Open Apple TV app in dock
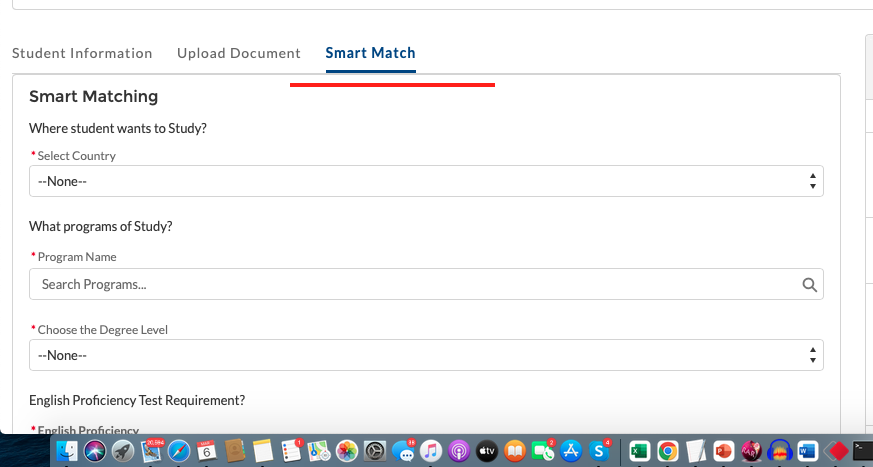 pos(487,451)
